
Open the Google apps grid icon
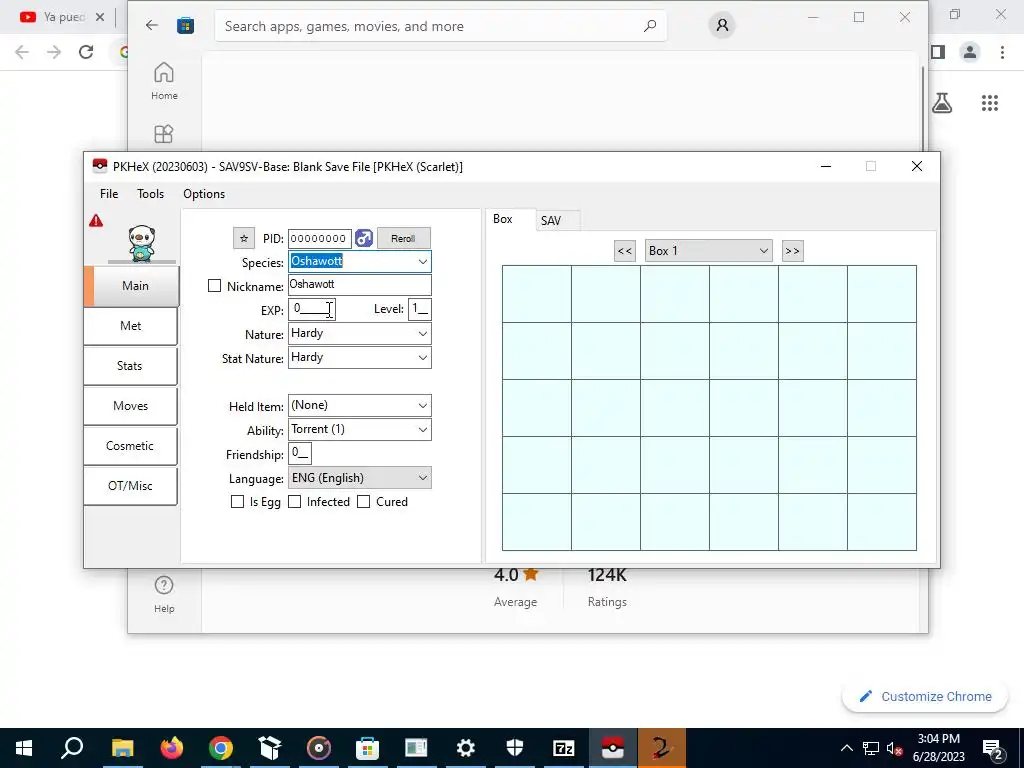click(990, 103)
